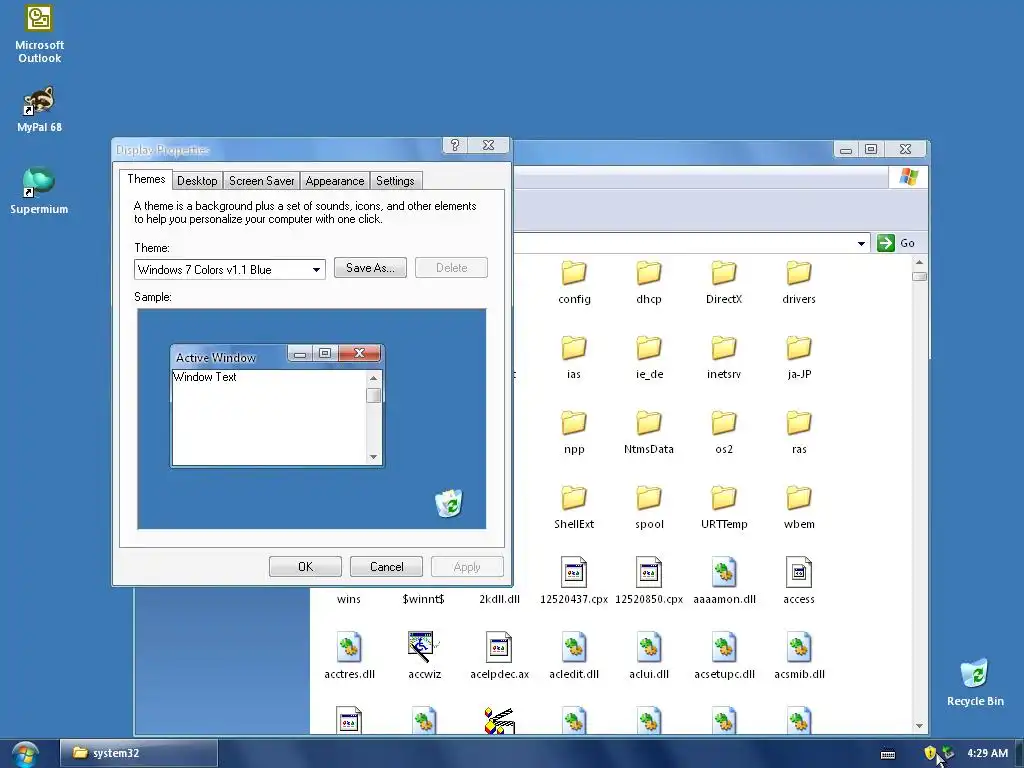Select the DirectX folder
This screenshot has height=768, width=1024.
pyautogui.click(x=724, y=283)
